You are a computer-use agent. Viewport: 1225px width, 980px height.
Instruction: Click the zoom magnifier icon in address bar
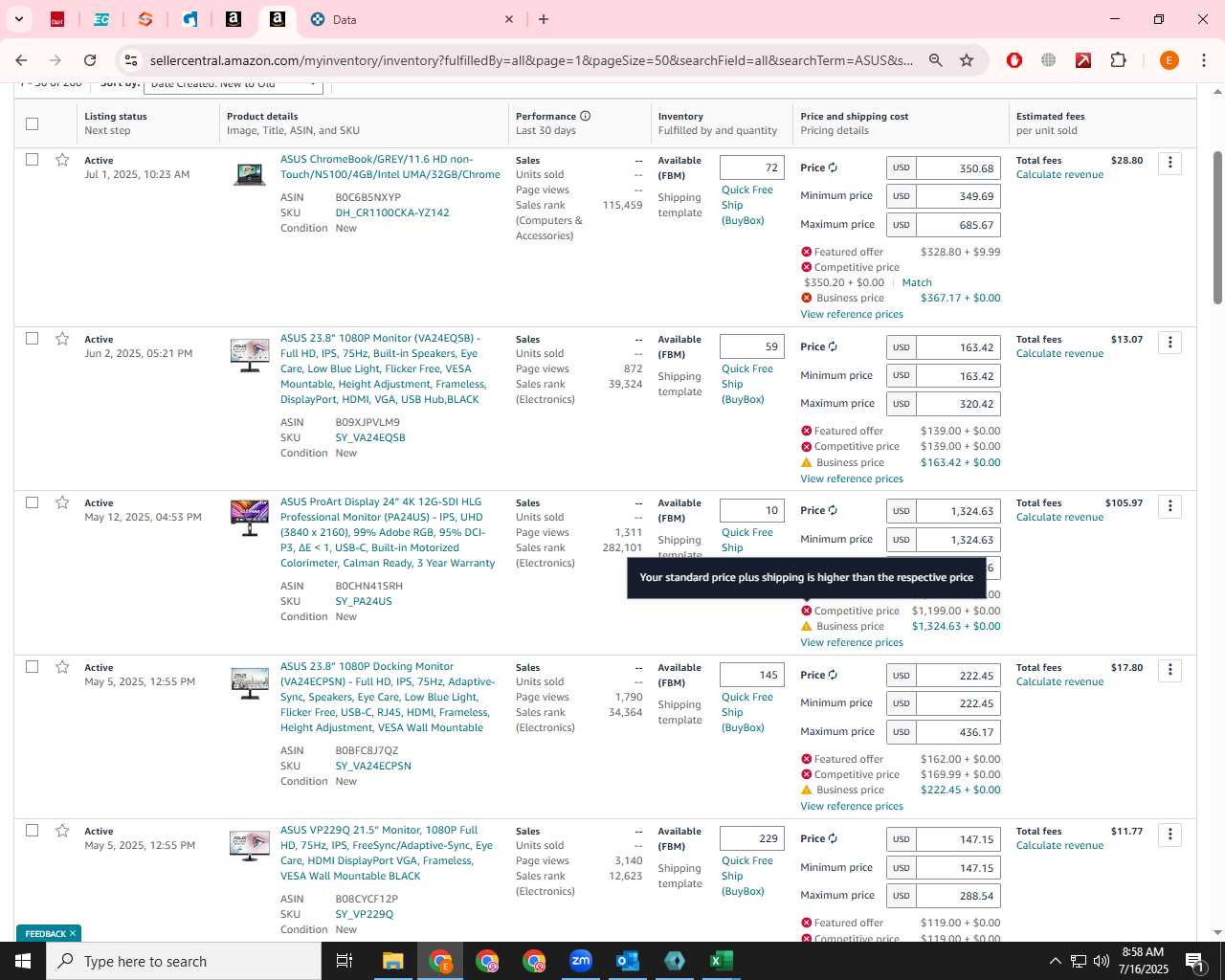pyautogui.click(x=936, y=60)
